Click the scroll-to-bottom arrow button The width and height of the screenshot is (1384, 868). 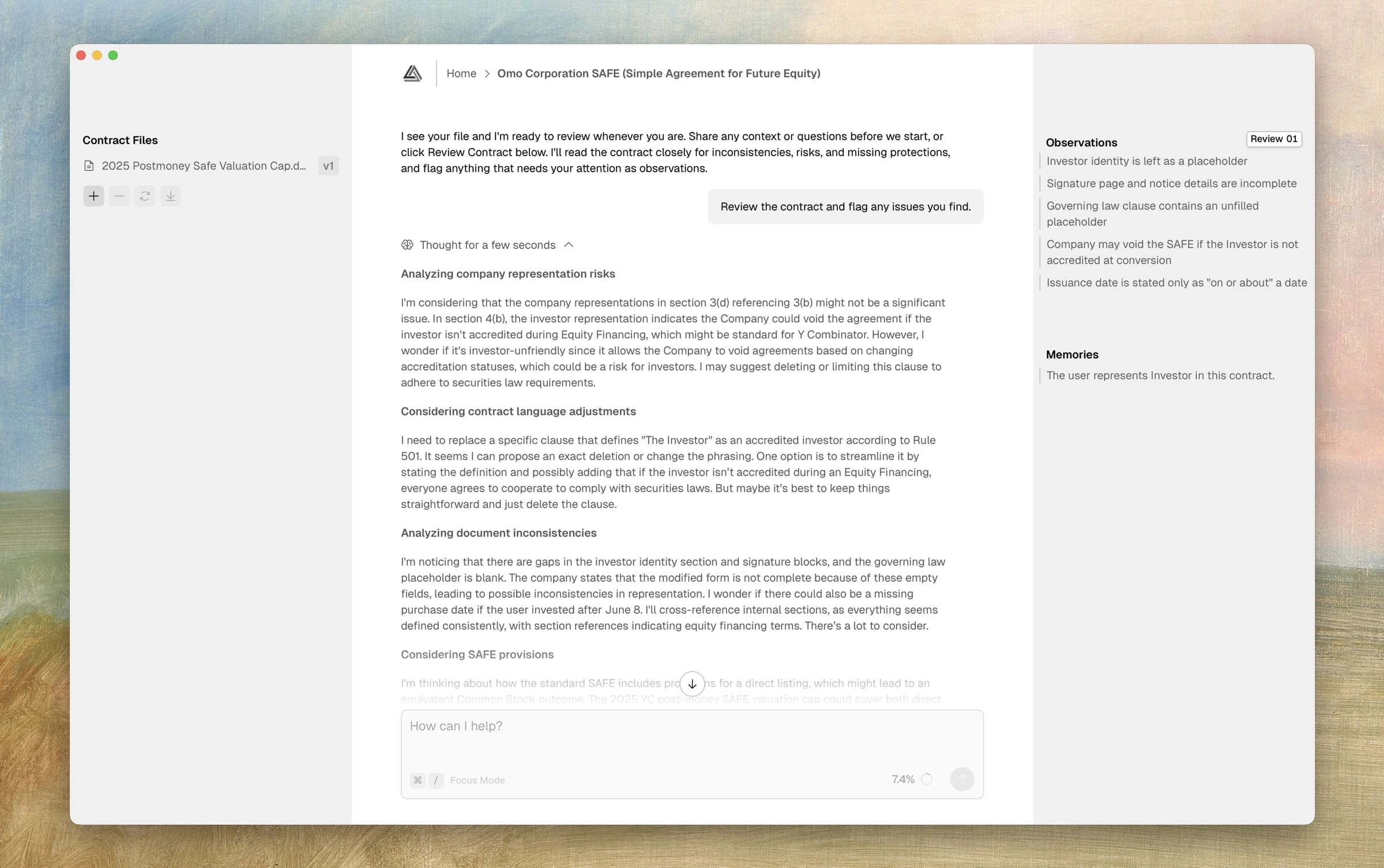[x=691, y=684]
